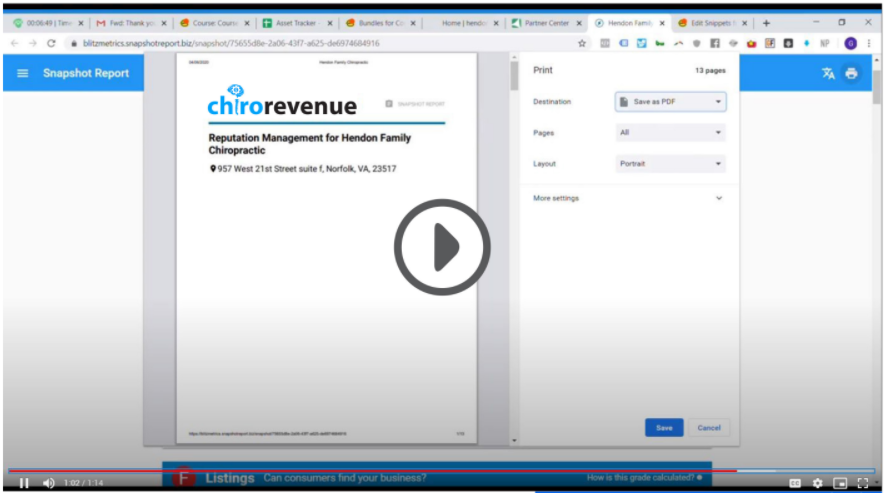Click browser forward arrow
This screenshot has height=493, width=886.
33,43
